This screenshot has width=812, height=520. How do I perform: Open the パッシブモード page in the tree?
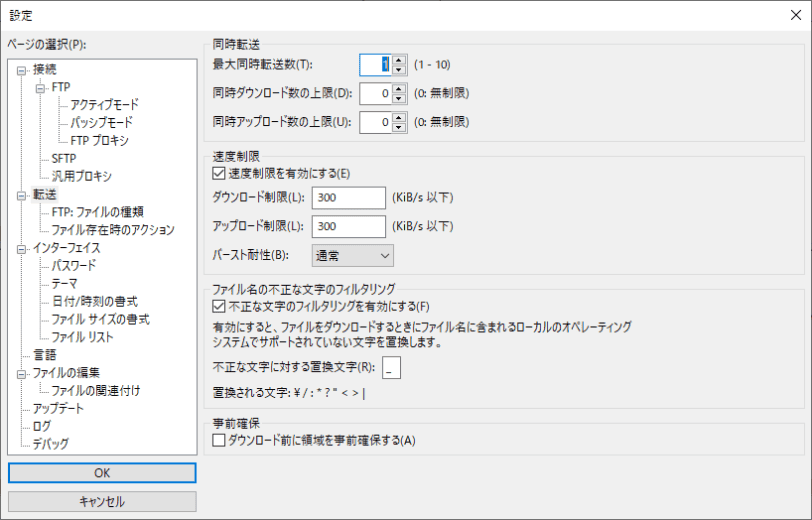tap(103, 122)
